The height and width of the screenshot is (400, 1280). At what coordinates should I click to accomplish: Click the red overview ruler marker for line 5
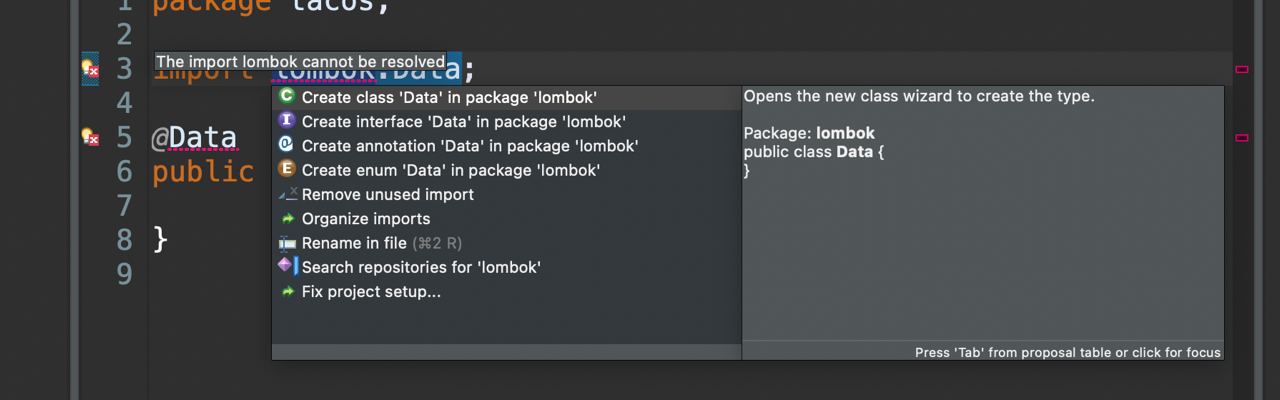click(1242, 137)
